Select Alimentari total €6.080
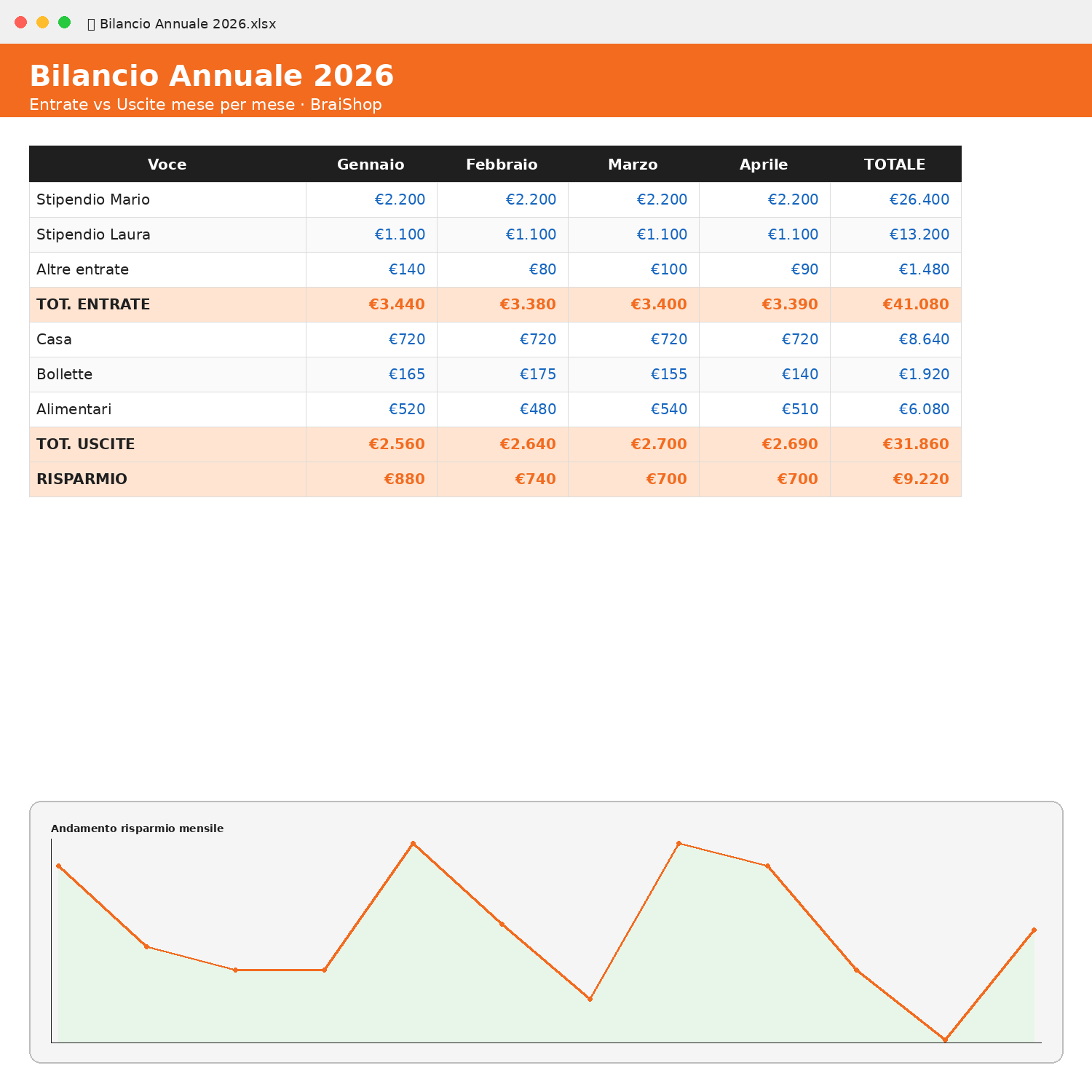 point(895,409)
